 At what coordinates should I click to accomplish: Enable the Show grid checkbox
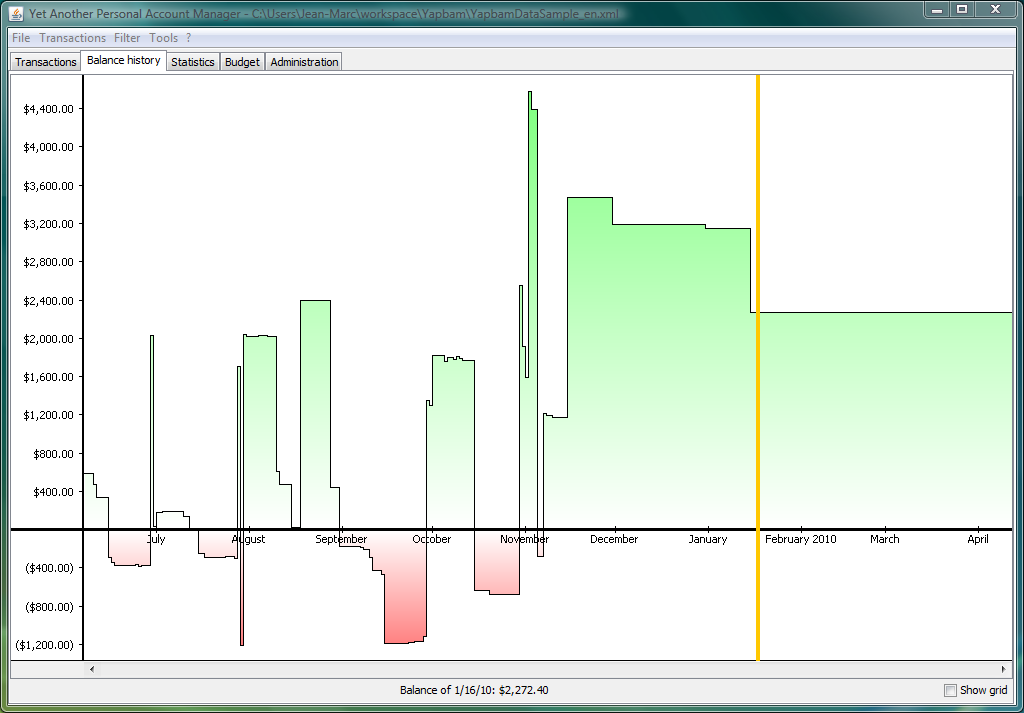950,690
